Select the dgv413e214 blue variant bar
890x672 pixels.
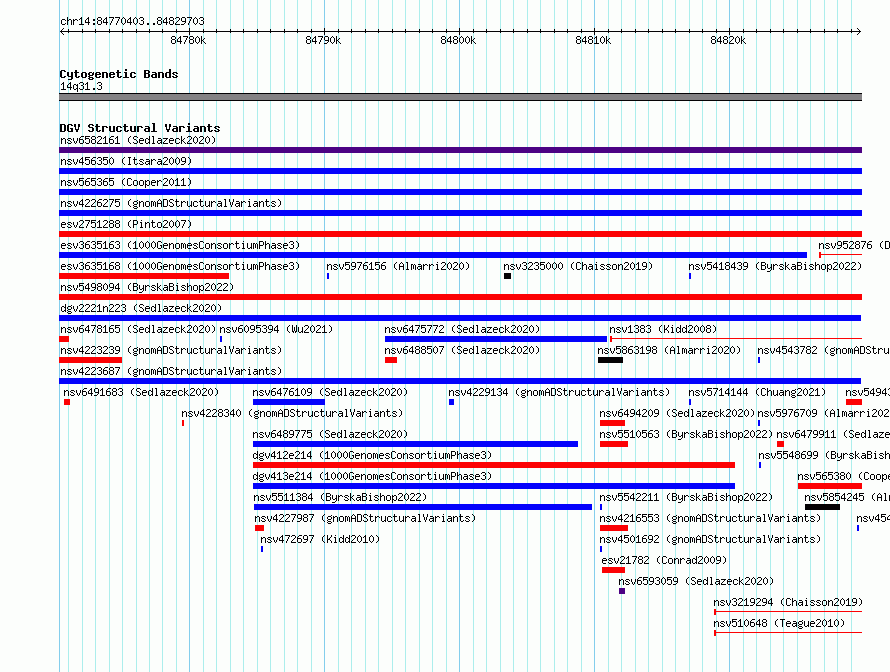click(494, 486)
